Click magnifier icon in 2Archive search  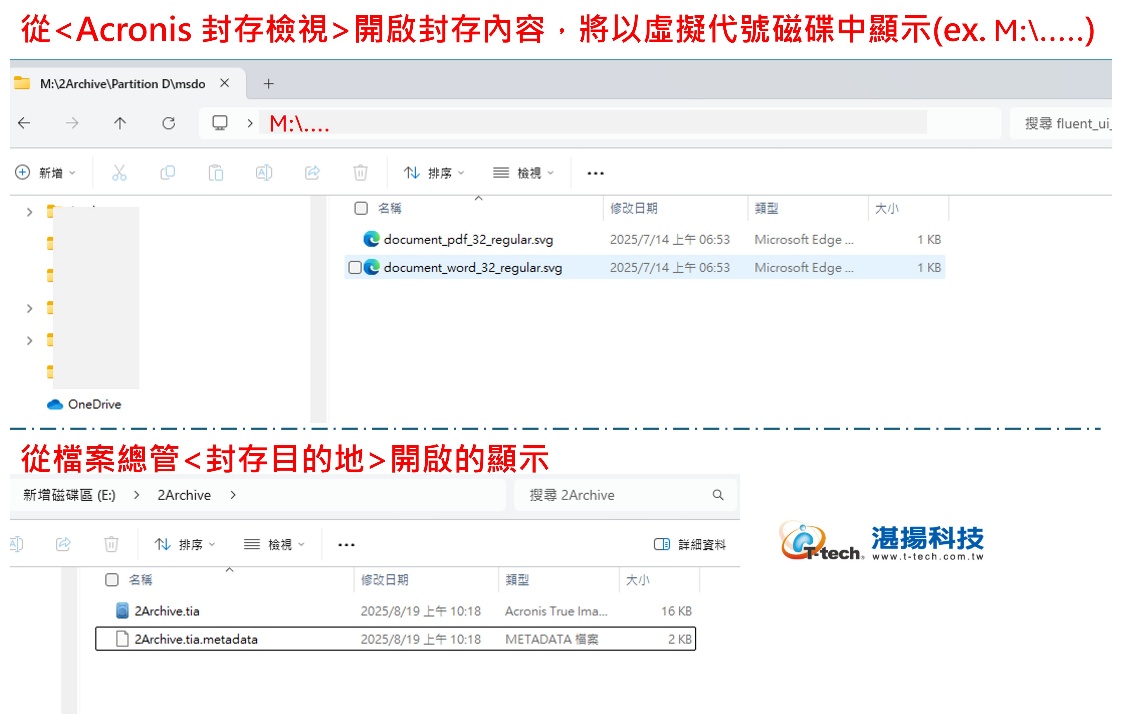coord(717,495)
